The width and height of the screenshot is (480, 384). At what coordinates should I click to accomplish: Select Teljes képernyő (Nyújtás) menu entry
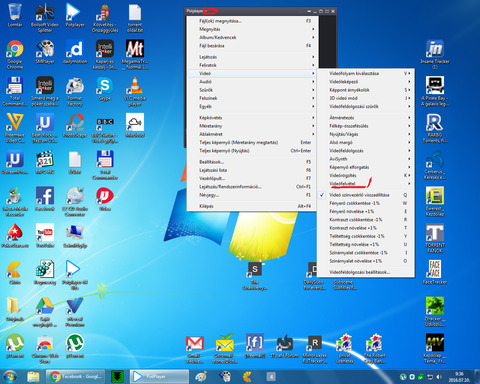[x=252, y=151]
